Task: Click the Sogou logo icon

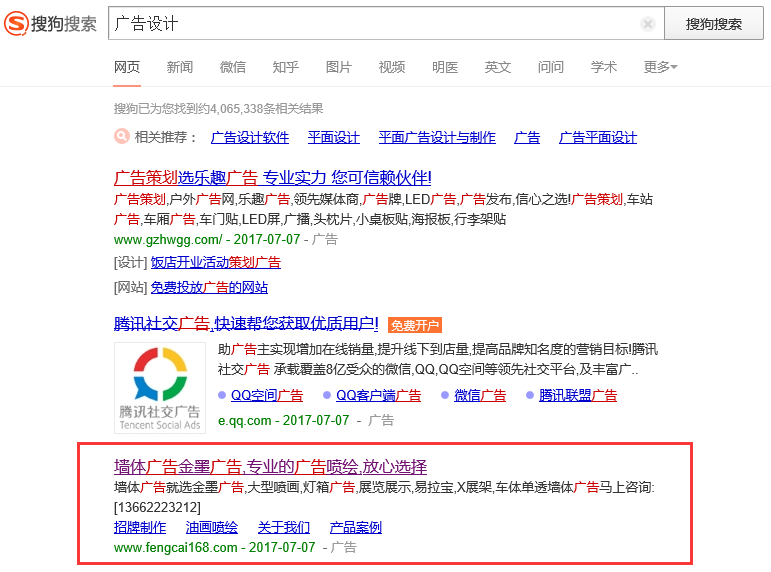Action: pos(16,23)
